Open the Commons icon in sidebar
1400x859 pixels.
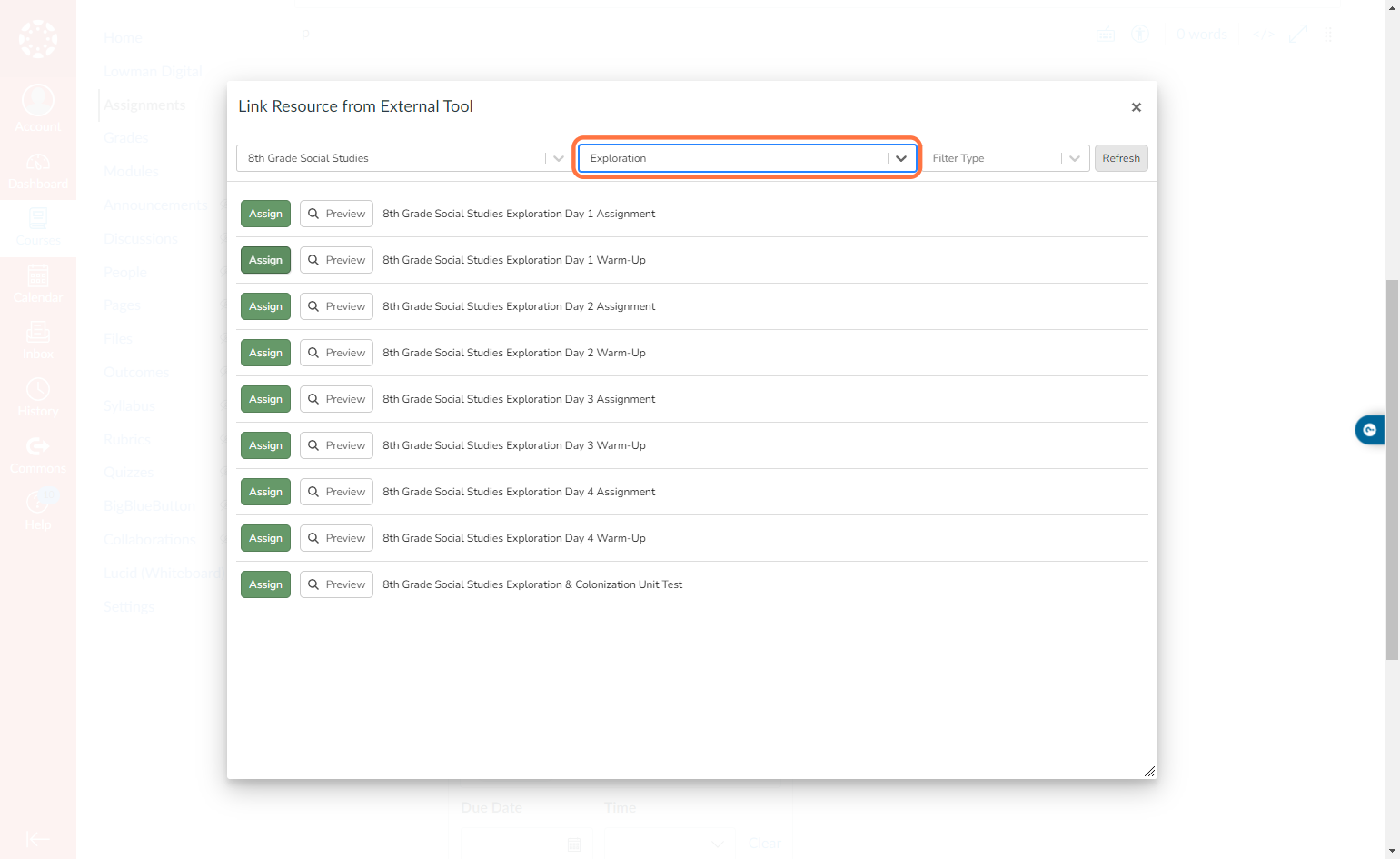pos(38,446)
